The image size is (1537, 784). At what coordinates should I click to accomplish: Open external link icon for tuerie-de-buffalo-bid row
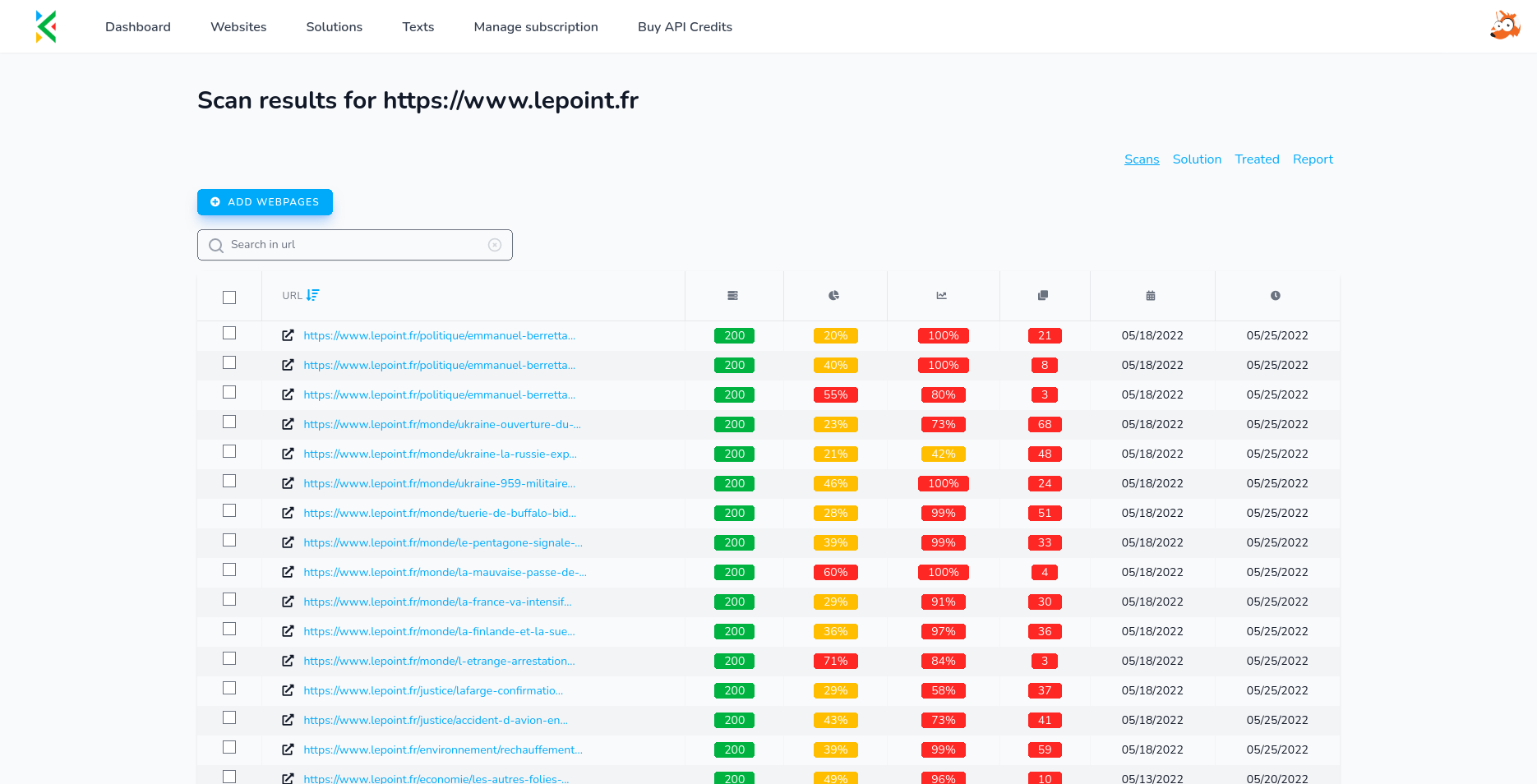[x=288, y=513]
